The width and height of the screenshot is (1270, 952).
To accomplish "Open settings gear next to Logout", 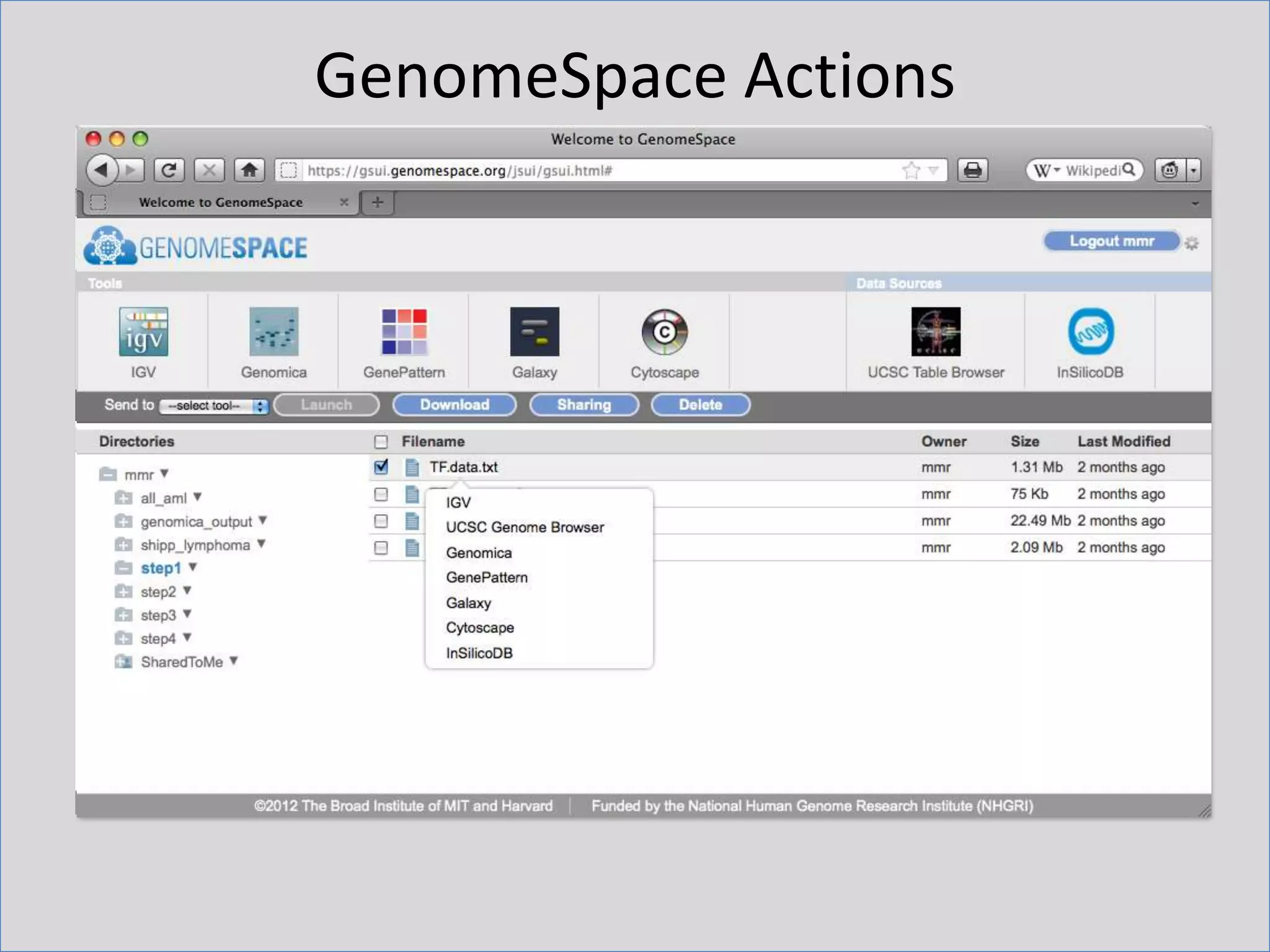I will click(1191, 243).
